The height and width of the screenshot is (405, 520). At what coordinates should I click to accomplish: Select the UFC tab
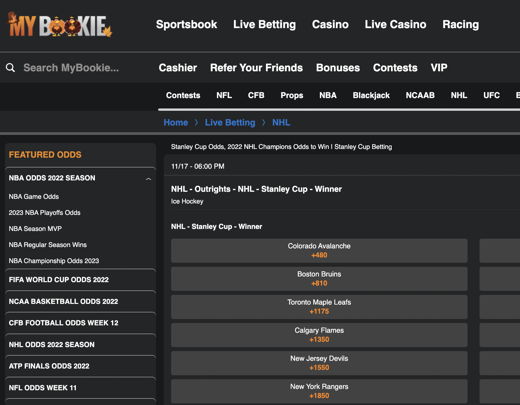click(x=491, y=95)
